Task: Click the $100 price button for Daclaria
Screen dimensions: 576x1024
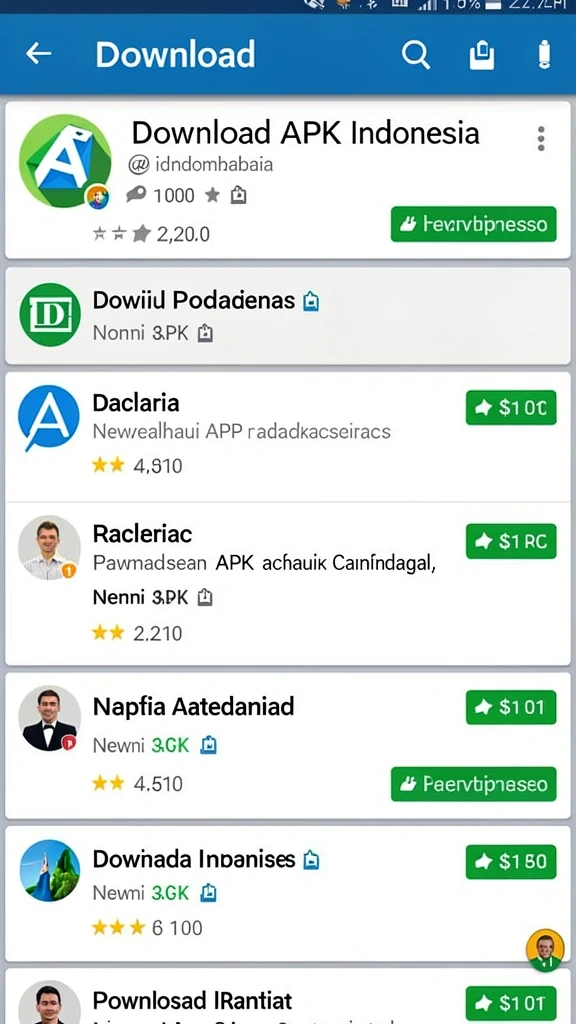Action: (511, 408)
